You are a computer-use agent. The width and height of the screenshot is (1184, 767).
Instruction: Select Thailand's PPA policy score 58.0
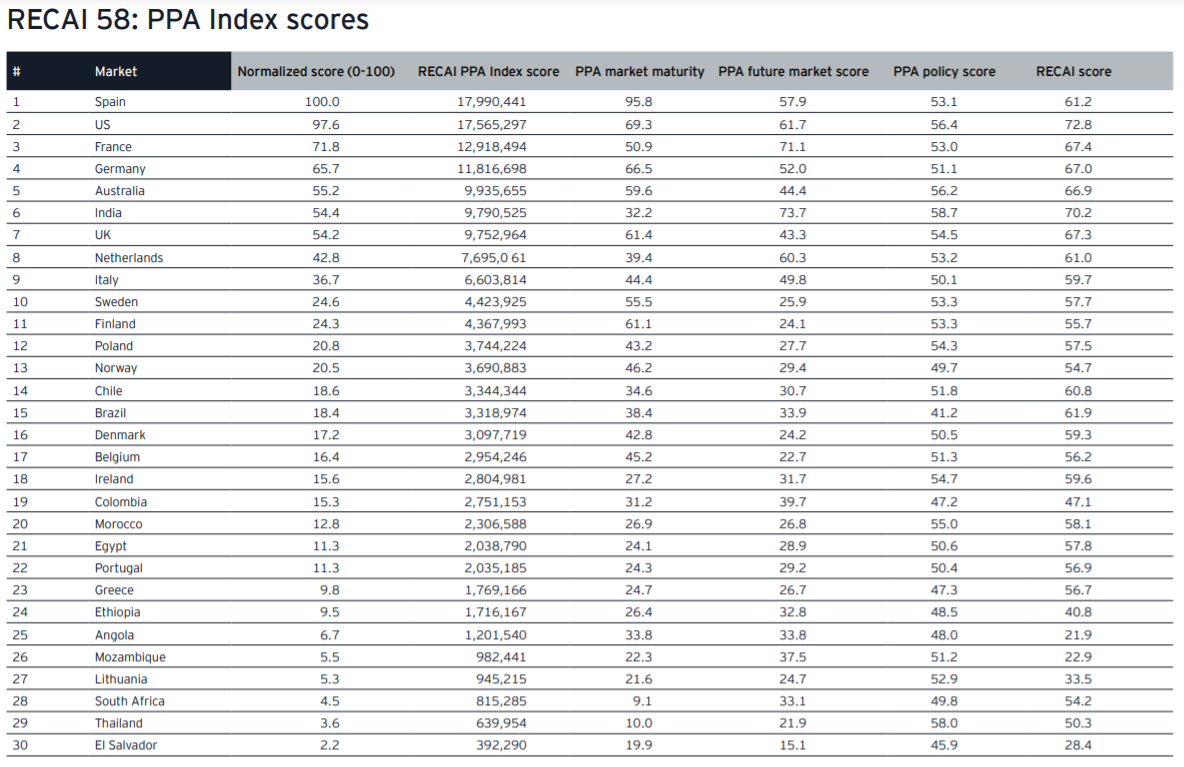(x=944, y=723)
